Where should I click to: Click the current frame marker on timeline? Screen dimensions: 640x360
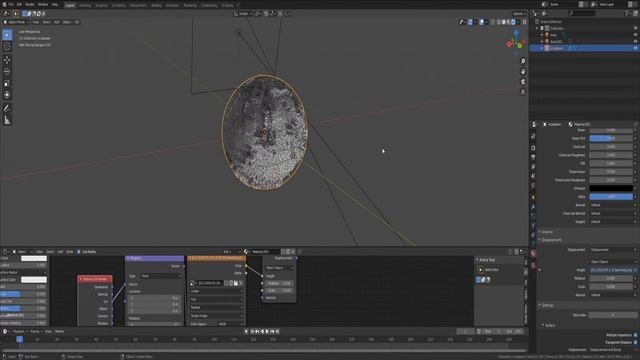19,339
